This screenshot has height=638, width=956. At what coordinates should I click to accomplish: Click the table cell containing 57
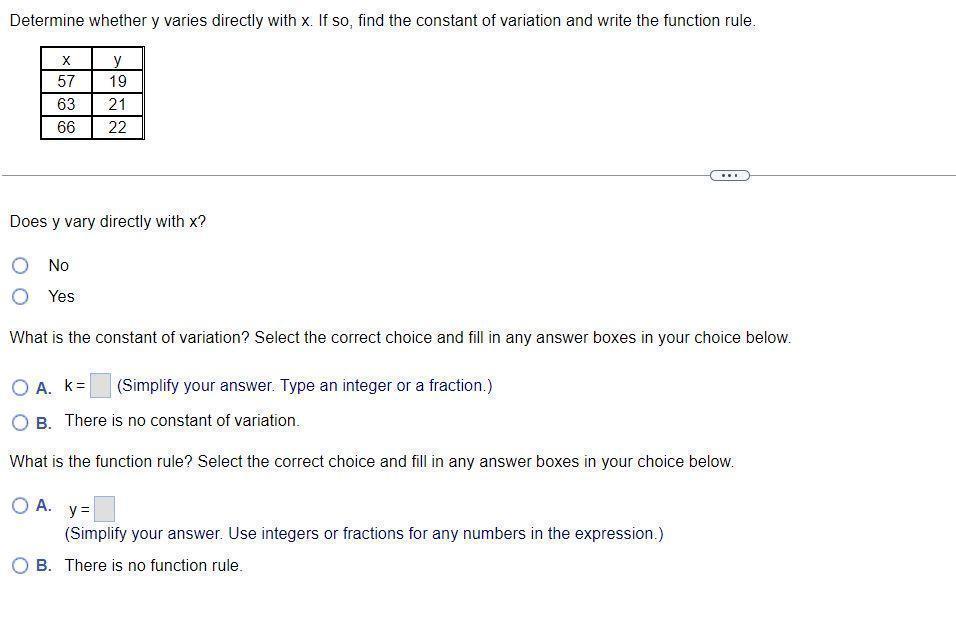(66, 82)
